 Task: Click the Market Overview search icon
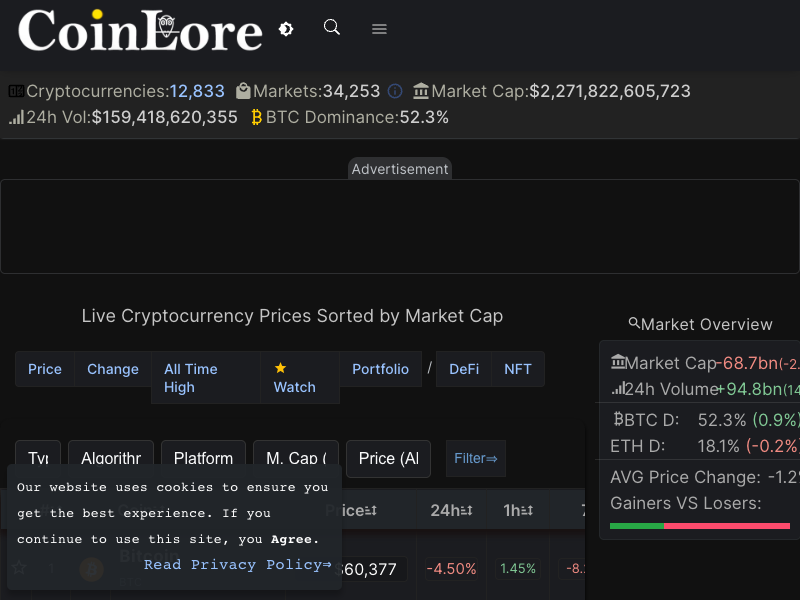[x=634, y=322]
